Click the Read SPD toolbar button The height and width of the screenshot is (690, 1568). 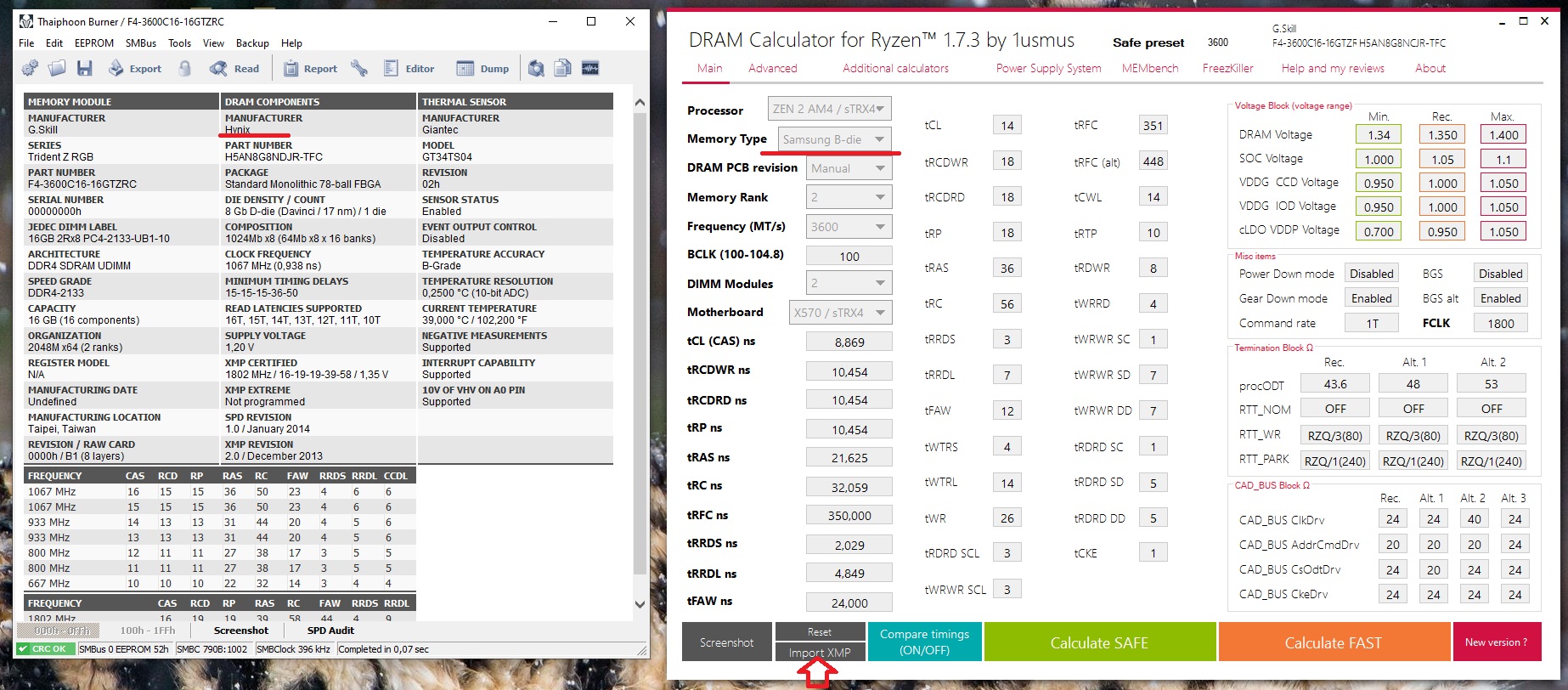(234, 69)
